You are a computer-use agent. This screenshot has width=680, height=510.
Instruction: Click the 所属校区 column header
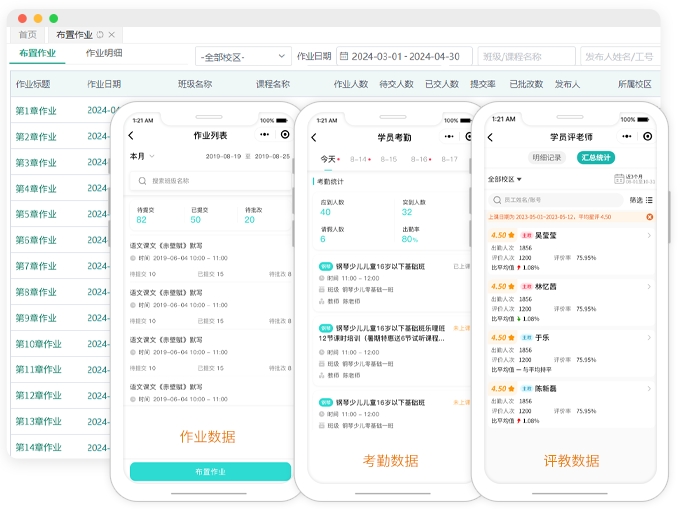[634, 84]
